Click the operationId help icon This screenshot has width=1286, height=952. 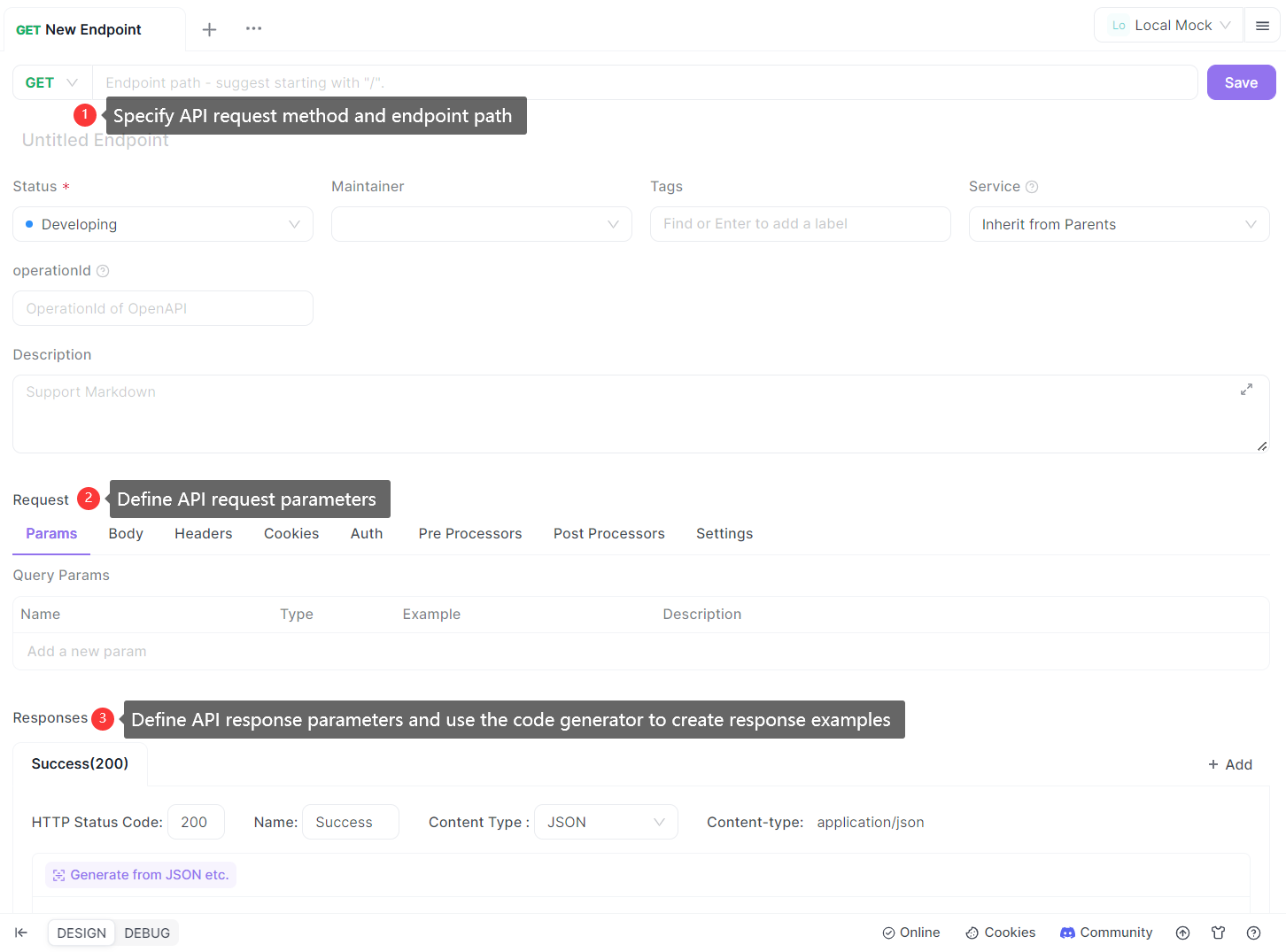click(103, 271)
